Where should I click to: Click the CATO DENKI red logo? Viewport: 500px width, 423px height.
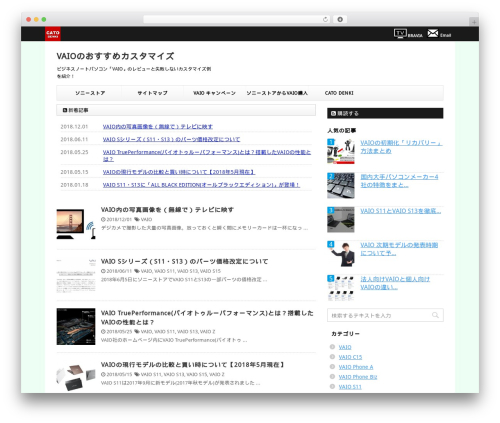click(53, 34)
